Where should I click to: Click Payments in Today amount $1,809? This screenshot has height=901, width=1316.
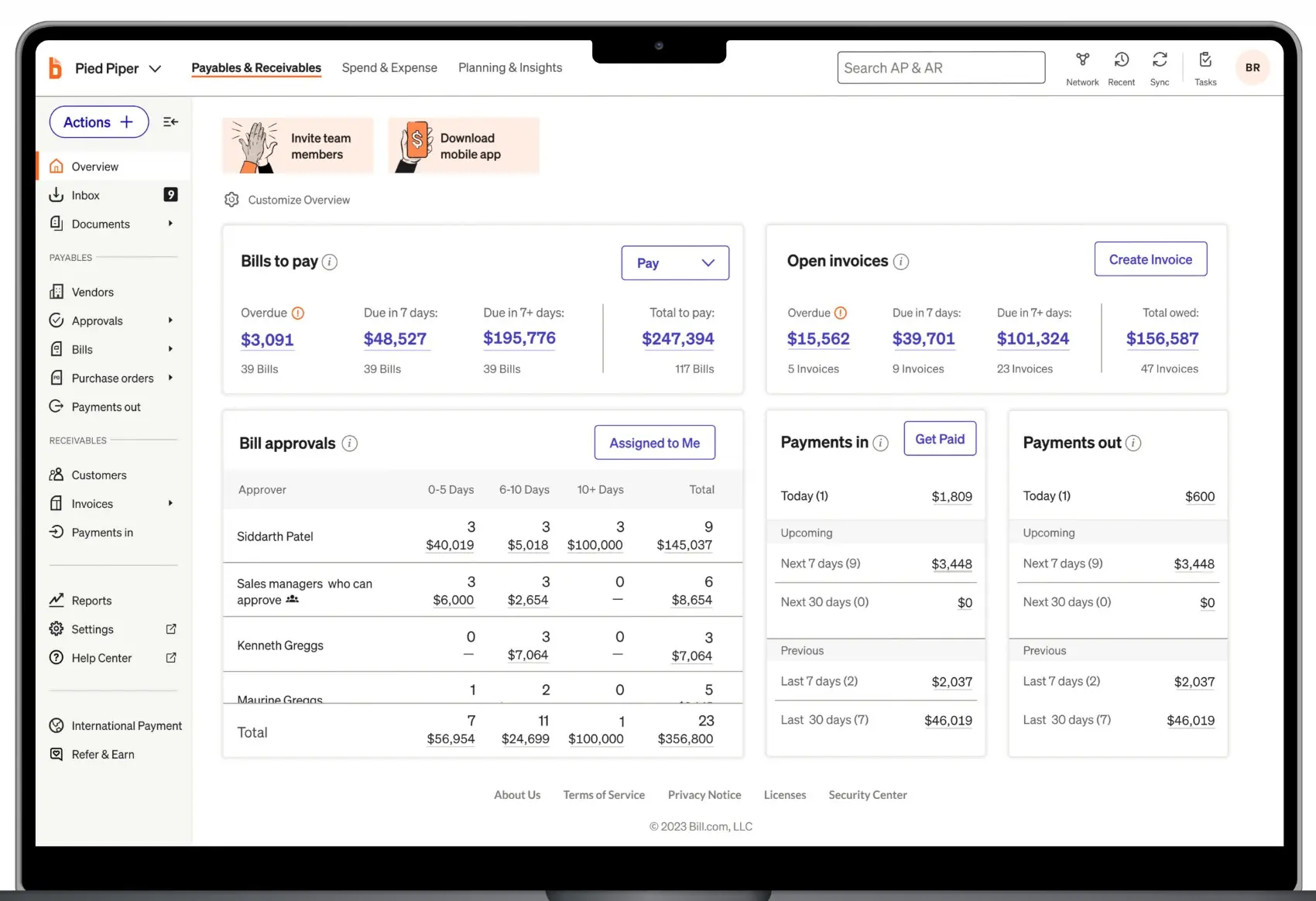coord(951,497)
